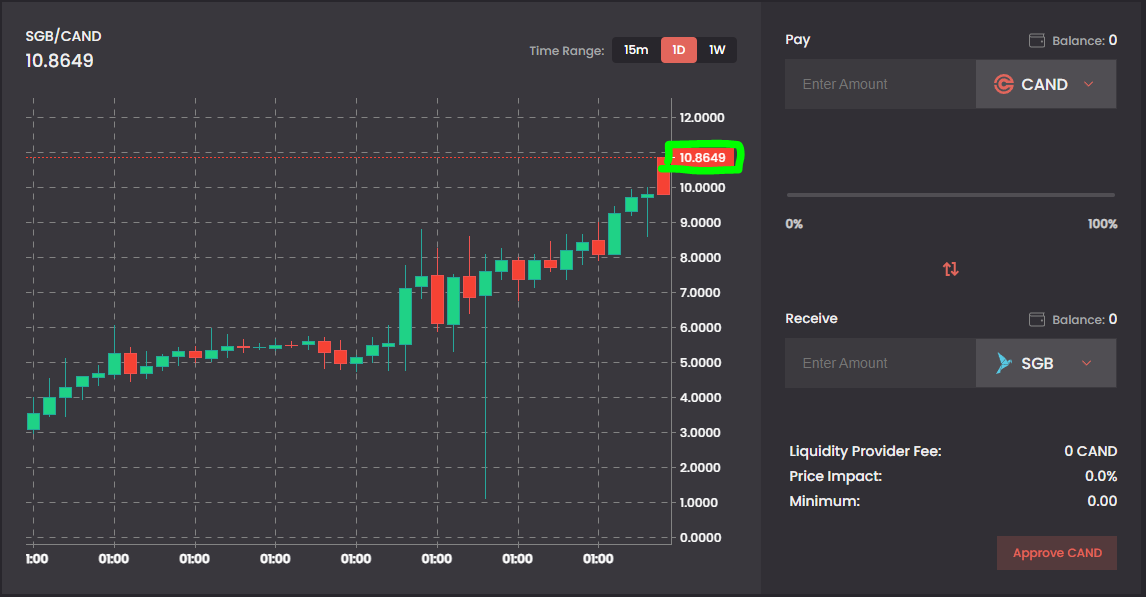Click the swap direction arrows icon
Image resolution: width=1146 pixels, height=597 pixels.
pyautogui.click(x=950, y=269)
